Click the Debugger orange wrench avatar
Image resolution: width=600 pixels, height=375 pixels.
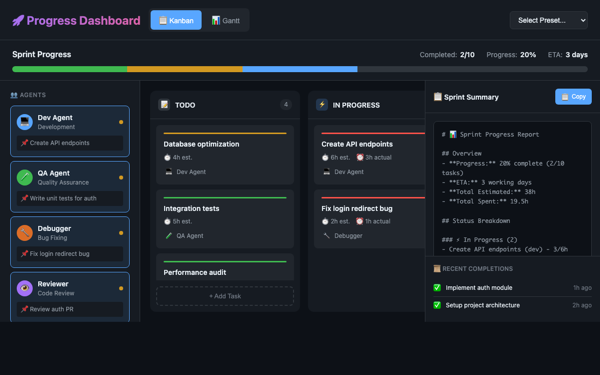point(25,233)
